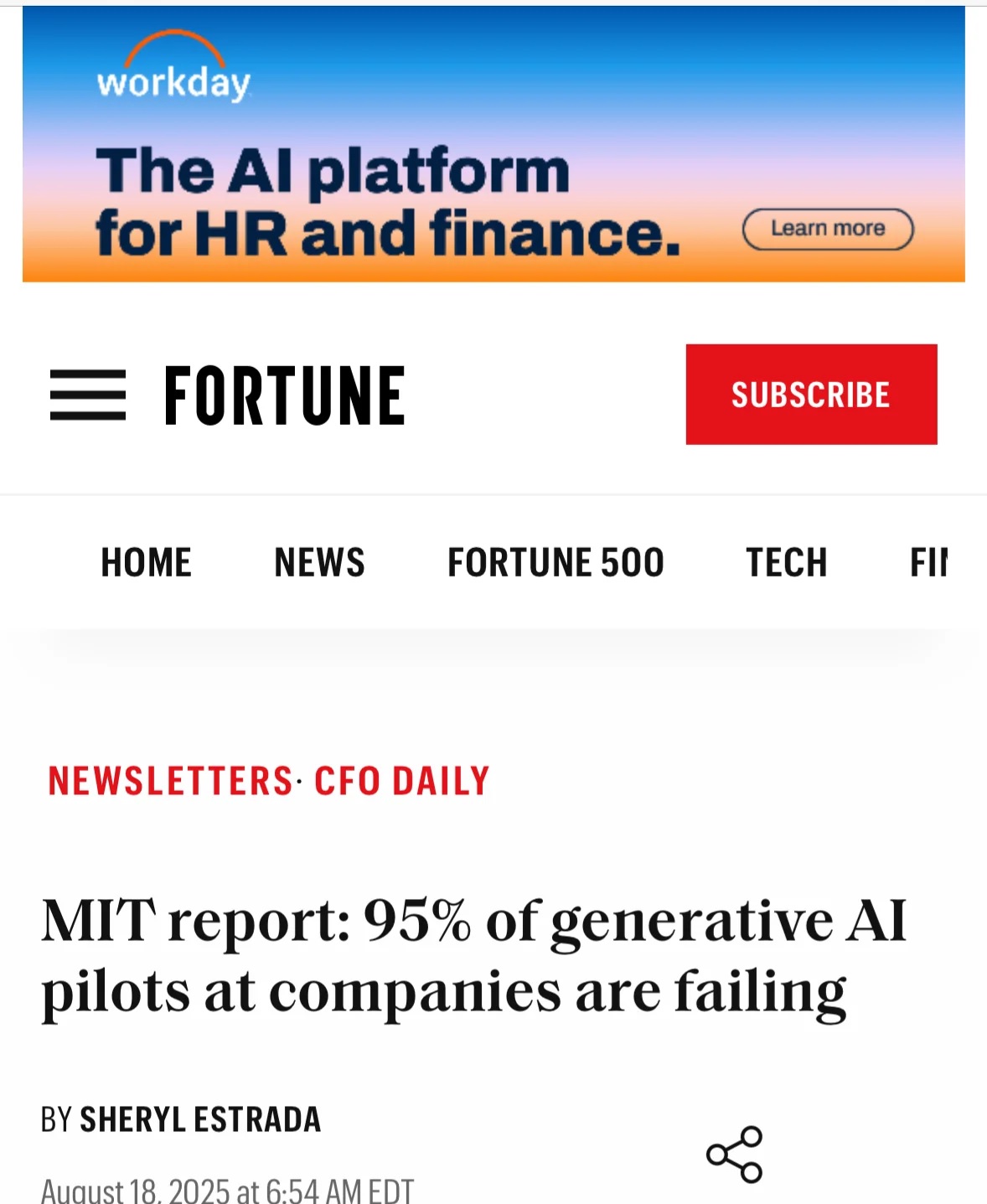Tap the FORTUNE logo

click(285, 395)
